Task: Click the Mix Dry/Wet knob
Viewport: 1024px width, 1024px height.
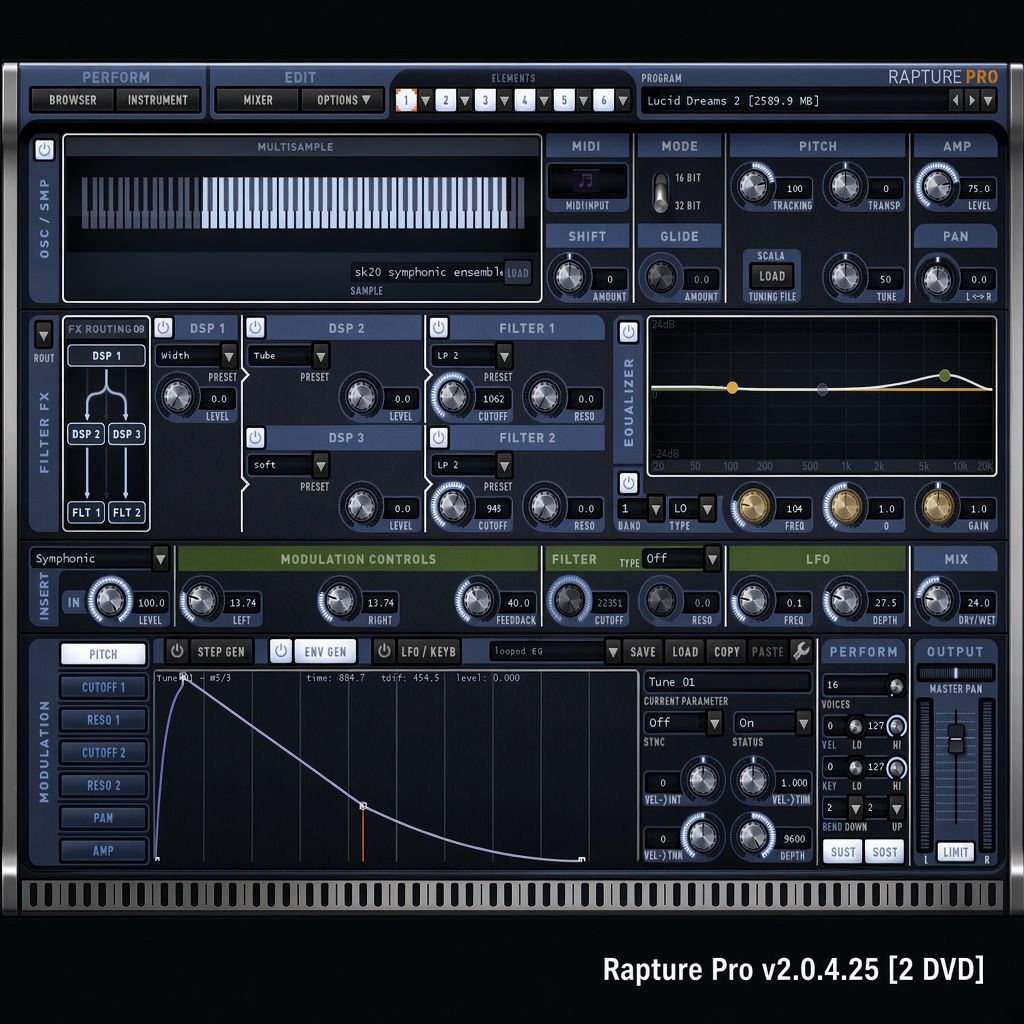Action: (x=936, y=600)
